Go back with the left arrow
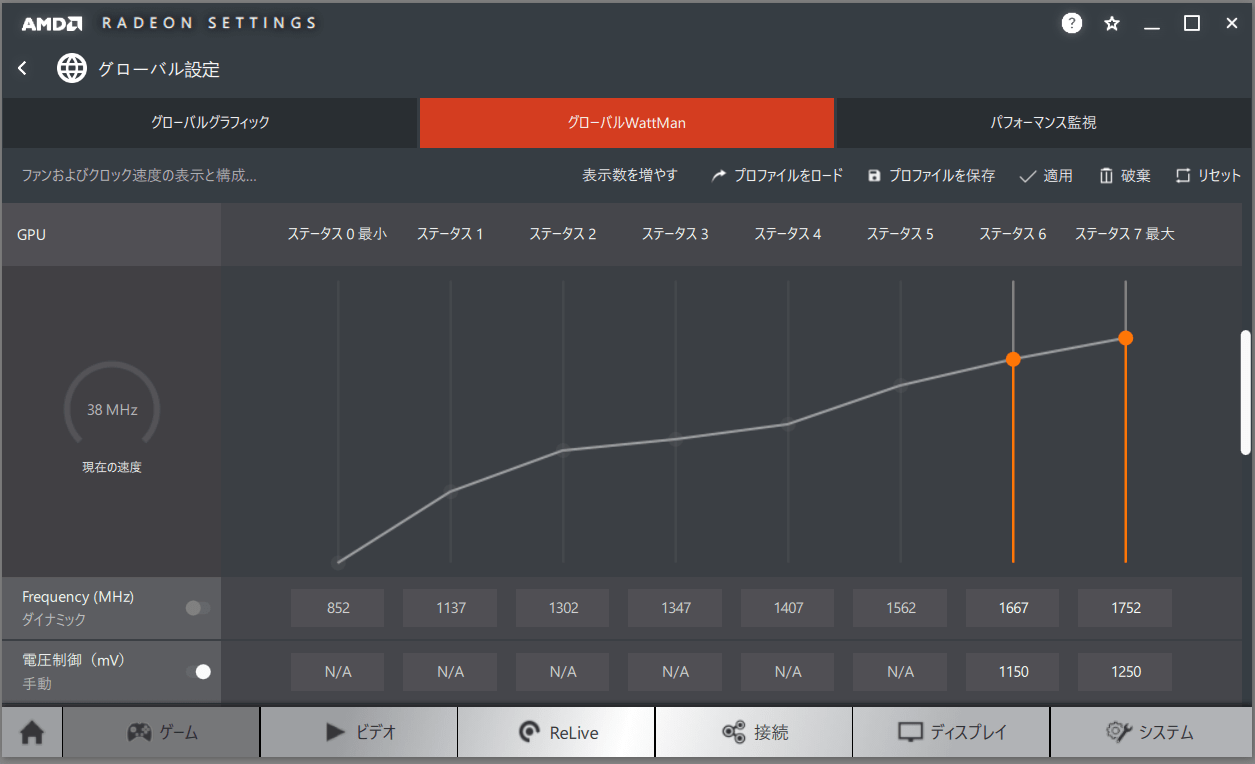1255x764 pixels. click(23, 69)
